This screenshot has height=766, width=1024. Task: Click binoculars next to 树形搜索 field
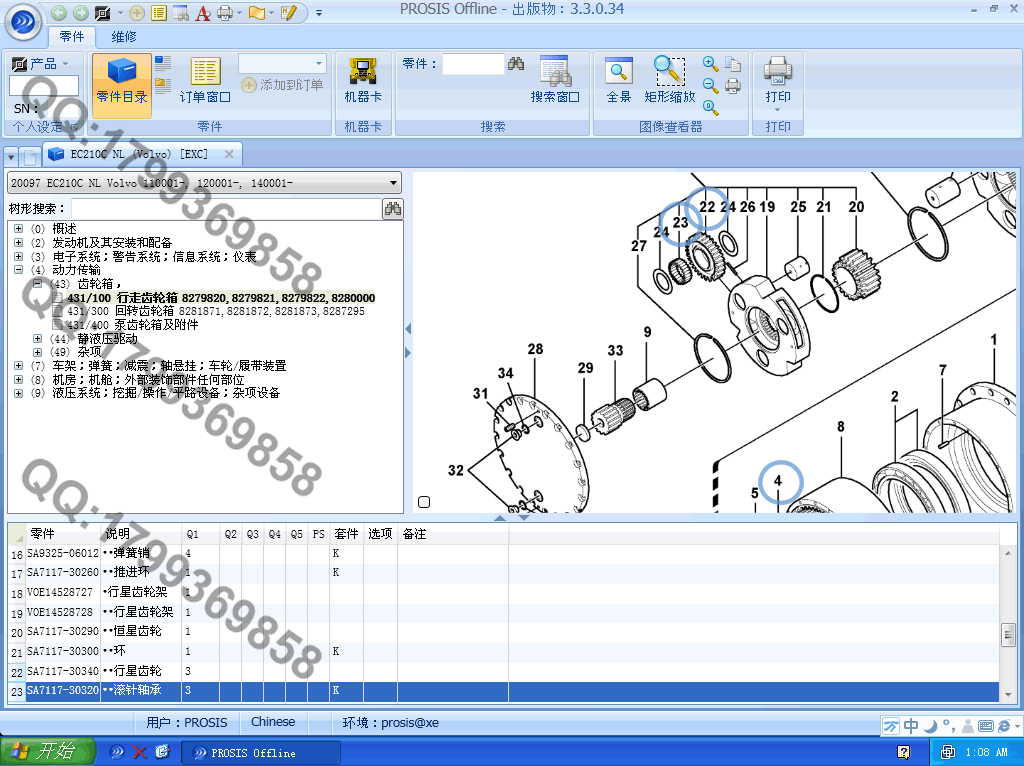(392, 208)
